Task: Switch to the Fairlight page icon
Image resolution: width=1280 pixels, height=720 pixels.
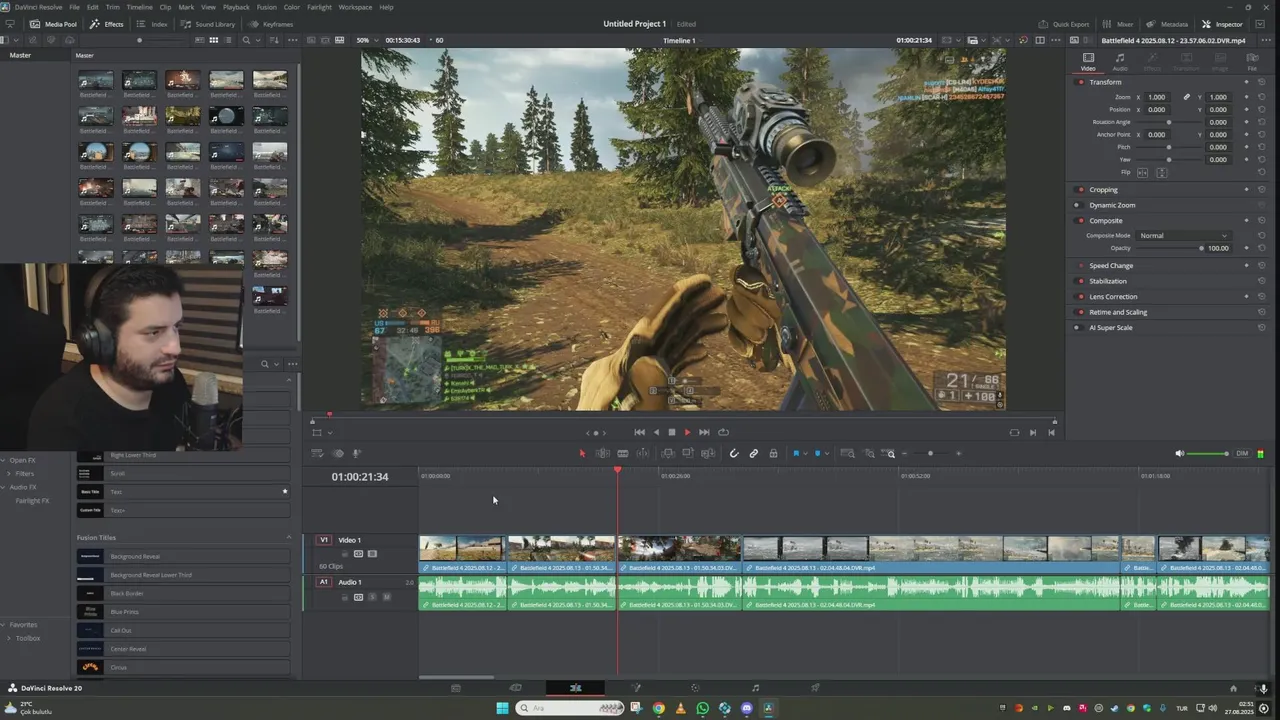Action: 755,688
